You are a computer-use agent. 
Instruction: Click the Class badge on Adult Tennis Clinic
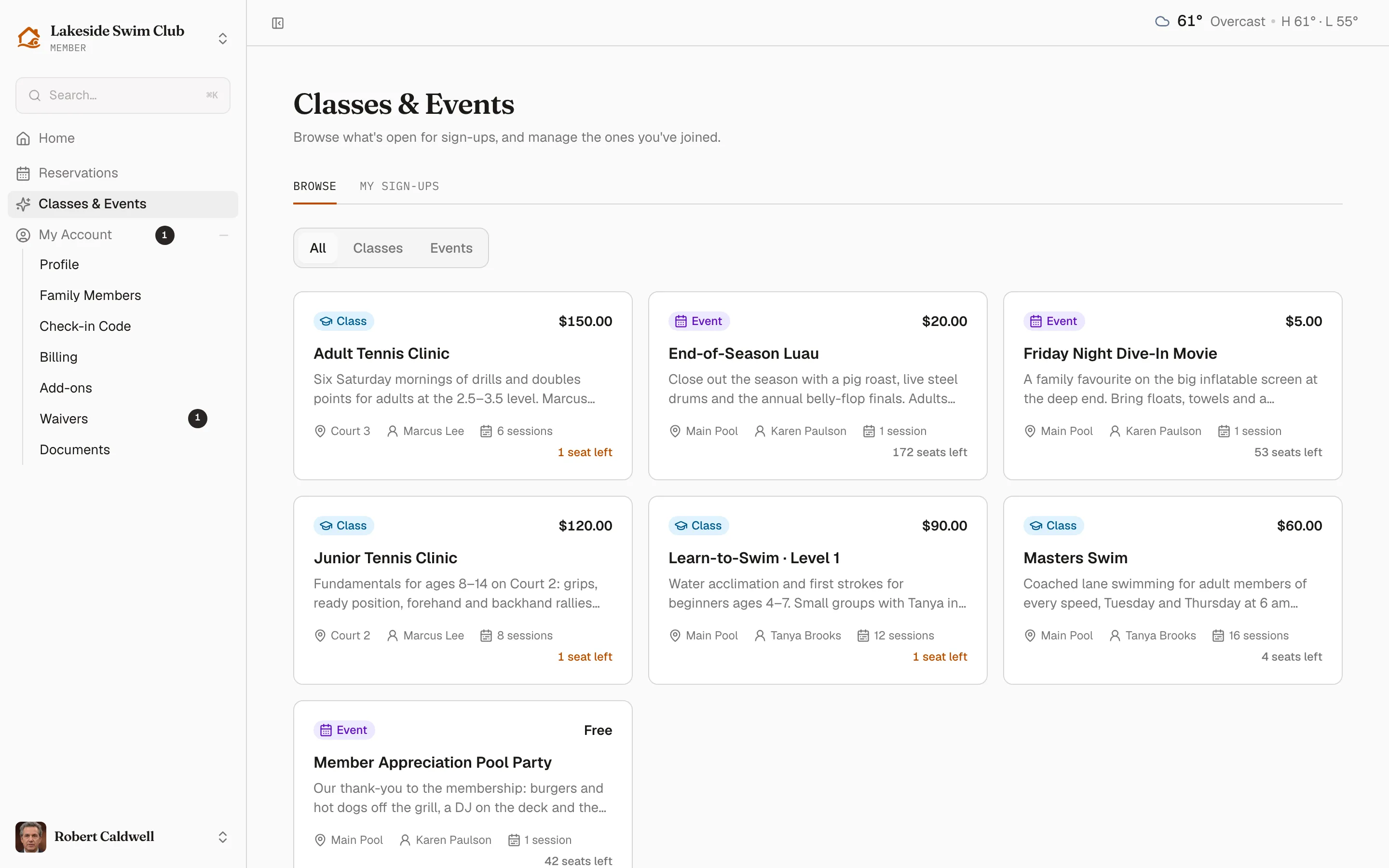[x=343, y=321]
